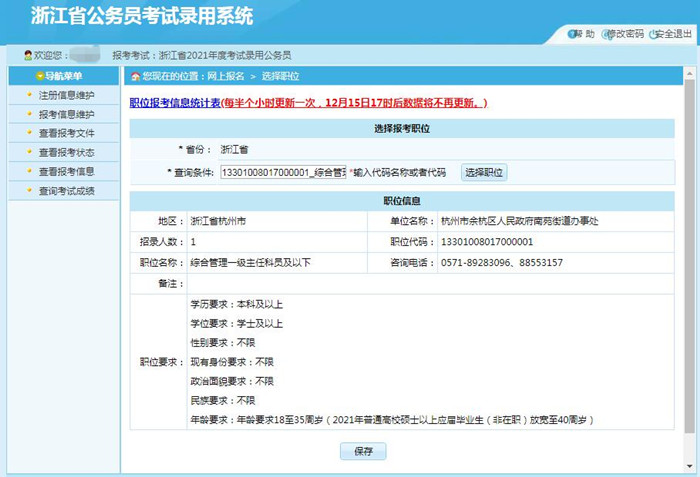
Task: Open 查询考试成绩 menu item
Action: (x=67, y=191)
